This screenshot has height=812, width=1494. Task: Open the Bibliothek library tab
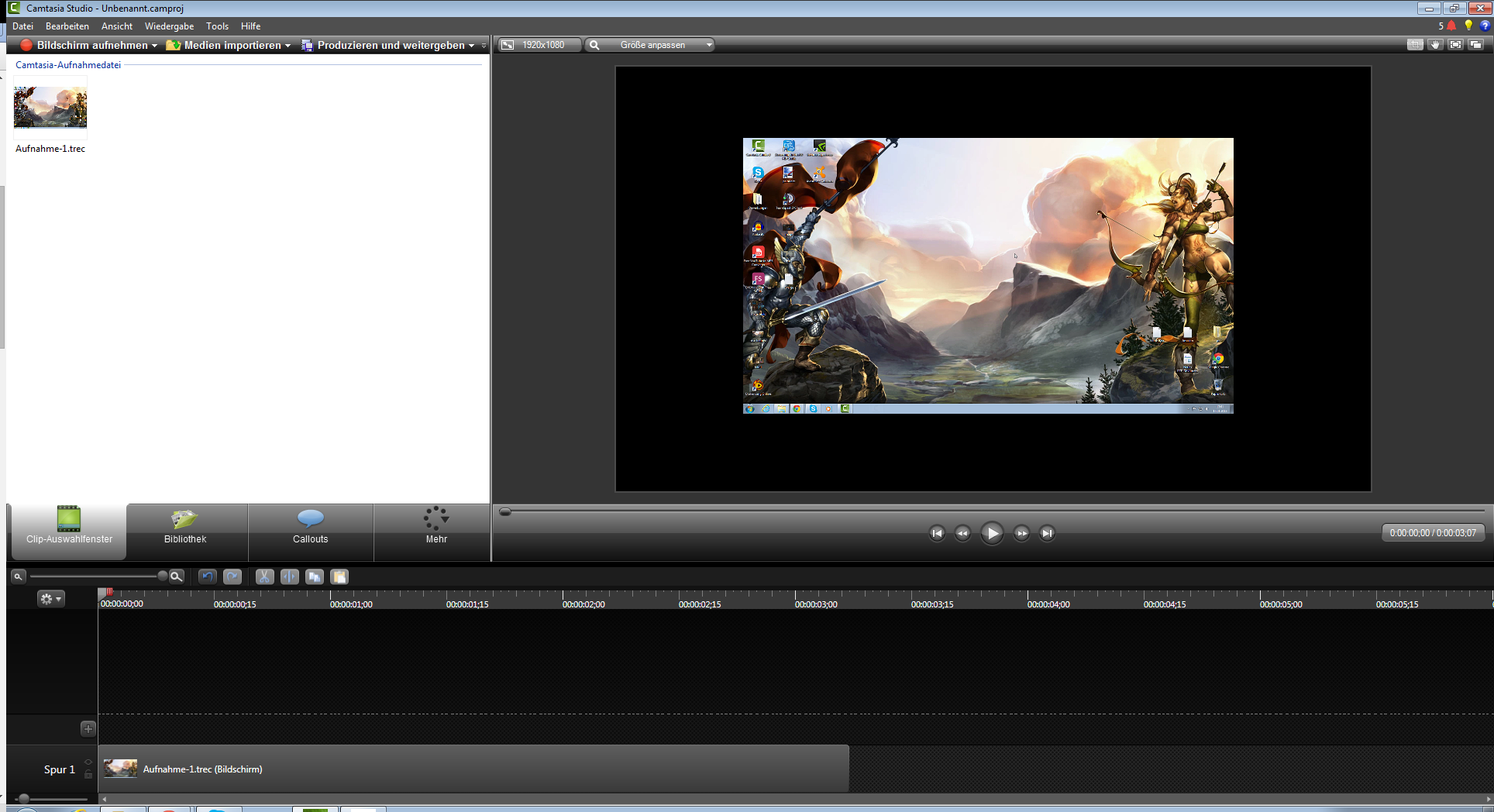click(186, 532)
